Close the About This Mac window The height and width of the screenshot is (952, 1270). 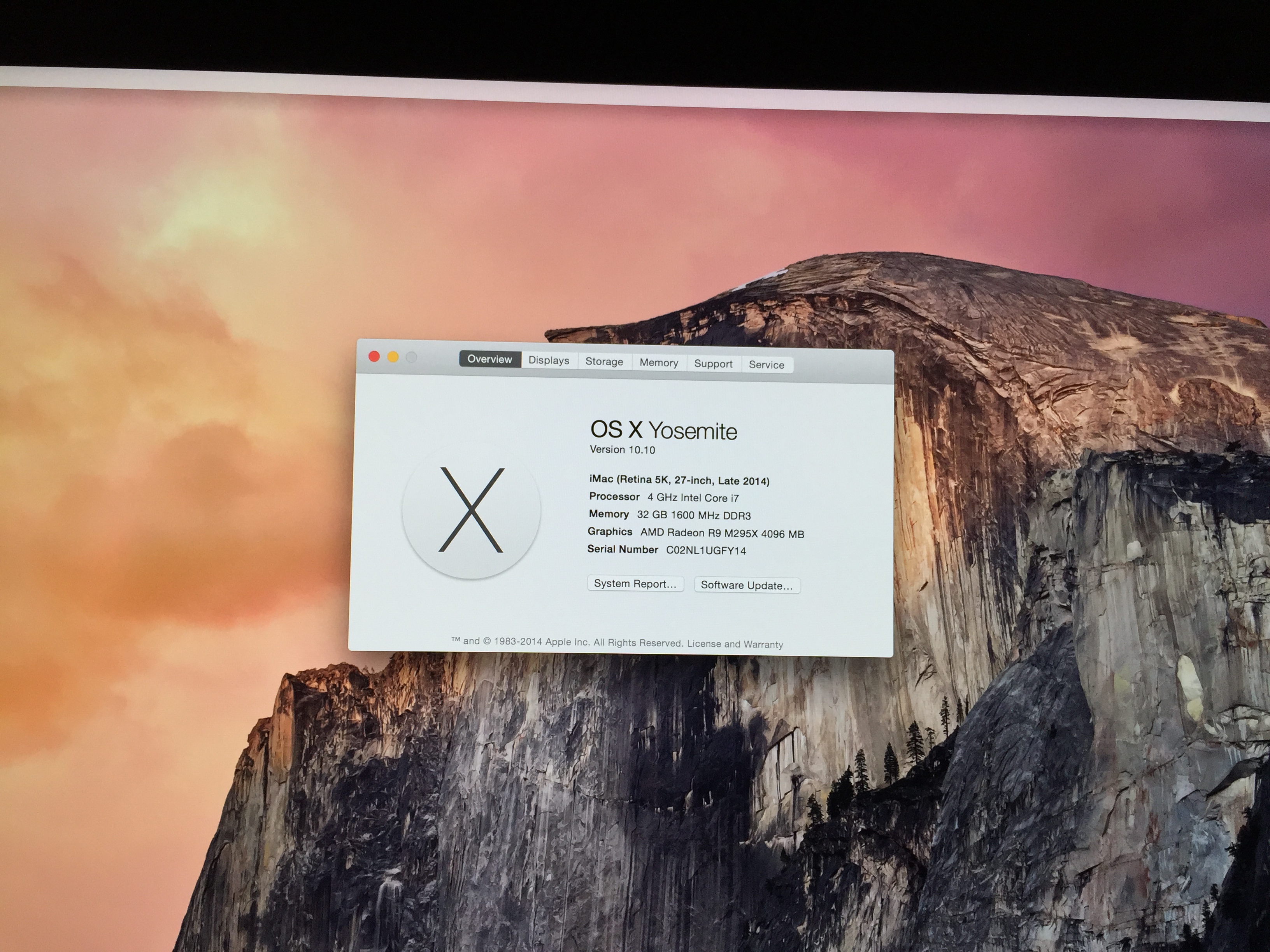[374, 356]
